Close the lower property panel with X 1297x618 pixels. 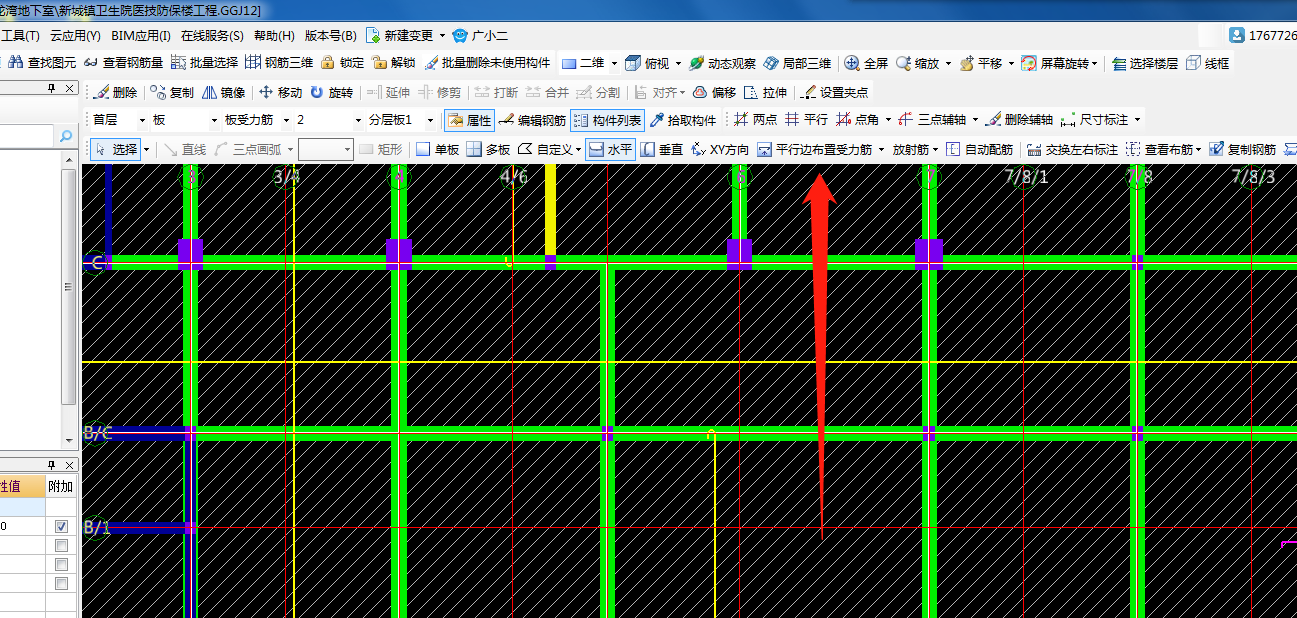pos(69,465)
